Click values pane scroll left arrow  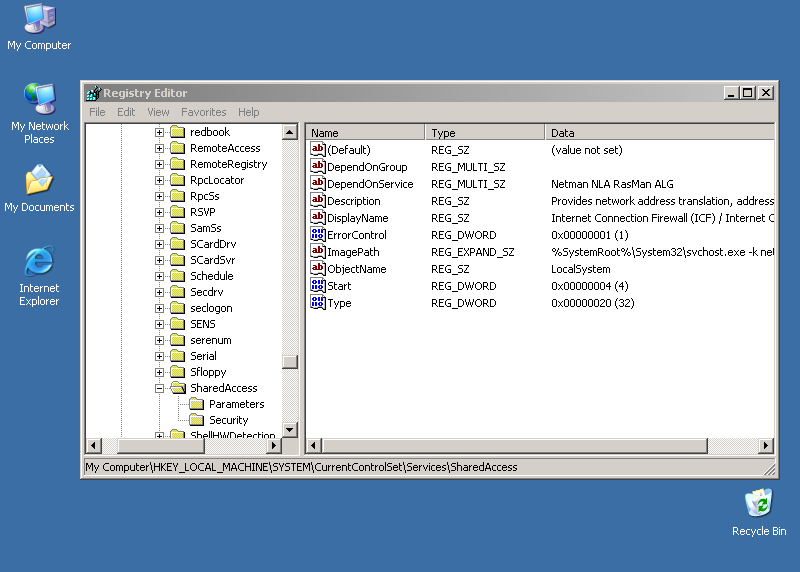click(314, 445)
